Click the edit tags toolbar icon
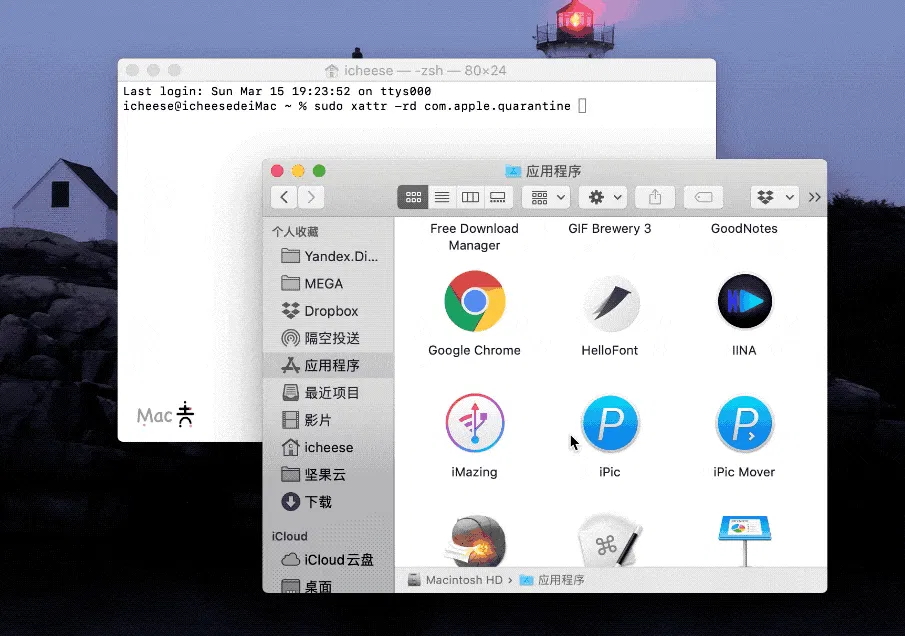 704,197
